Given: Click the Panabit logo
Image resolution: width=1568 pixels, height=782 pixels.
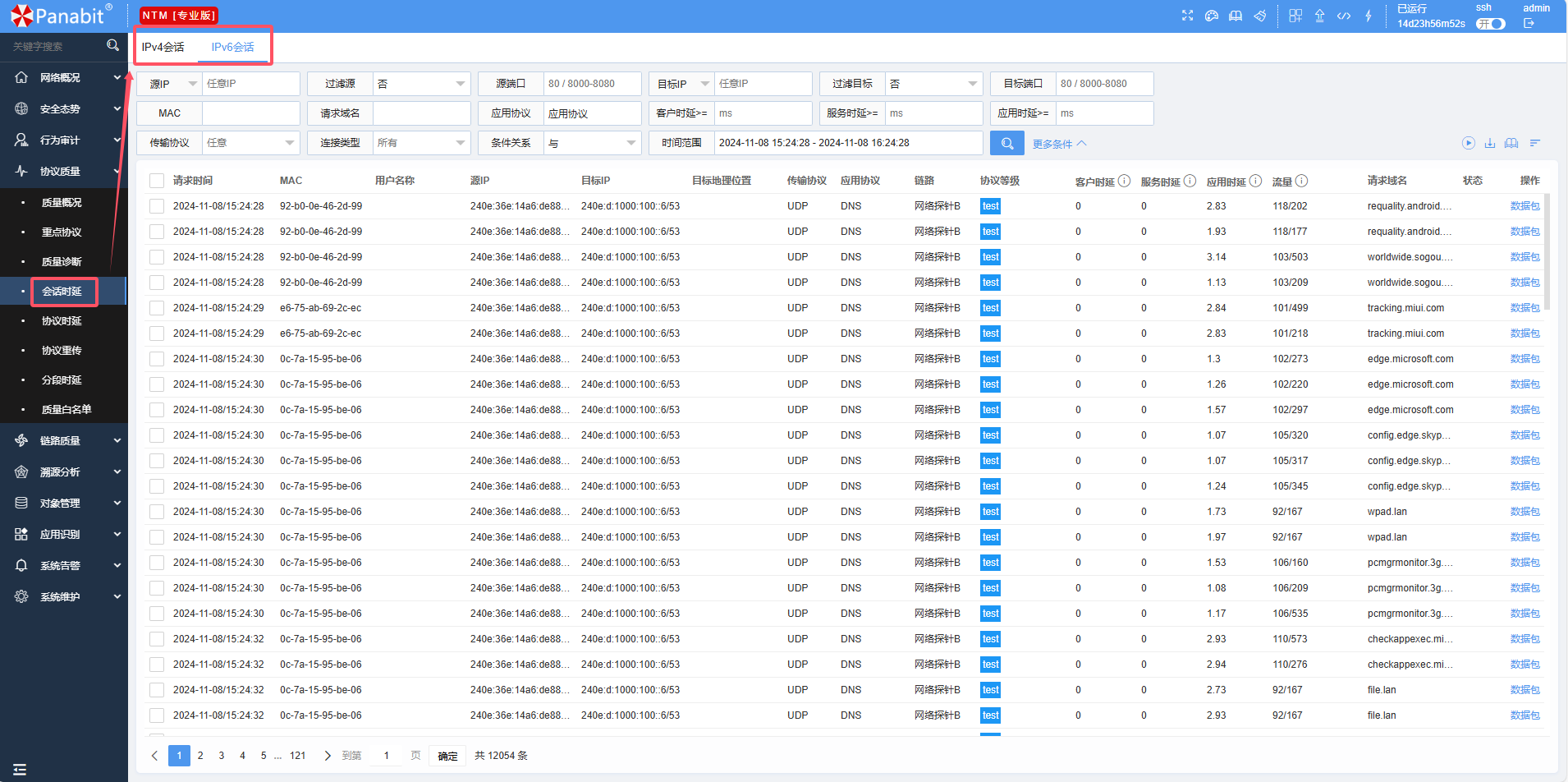Looking at the screenshot, I should pyautogui.click(x=62, y=16).
